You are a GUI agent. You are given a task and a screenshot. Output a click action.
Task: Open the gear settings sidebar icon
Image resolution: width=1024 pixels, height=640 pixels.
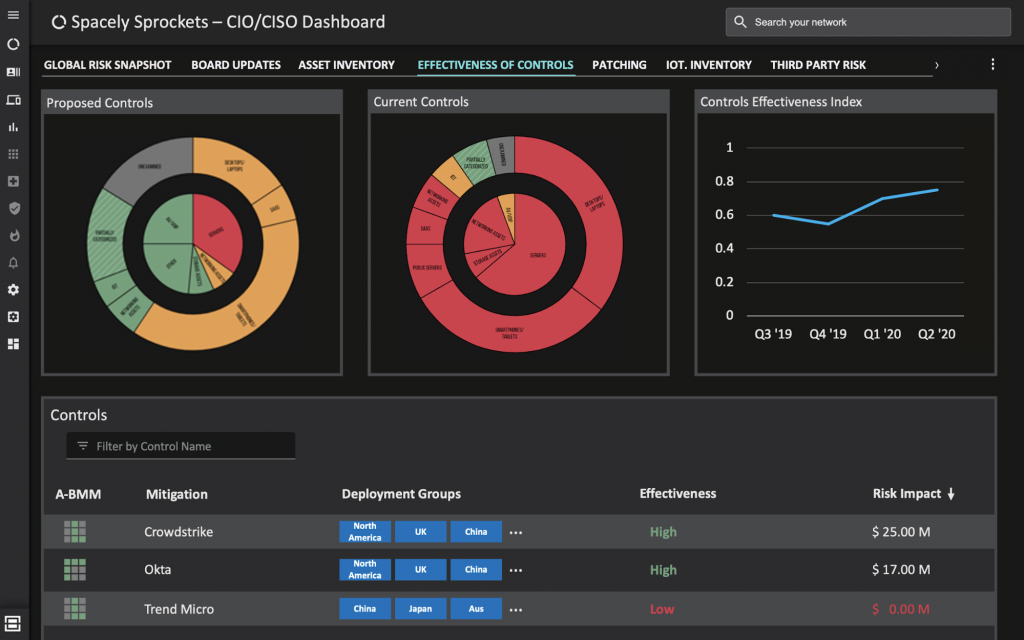pyautogui.click(x=13, y=289)
